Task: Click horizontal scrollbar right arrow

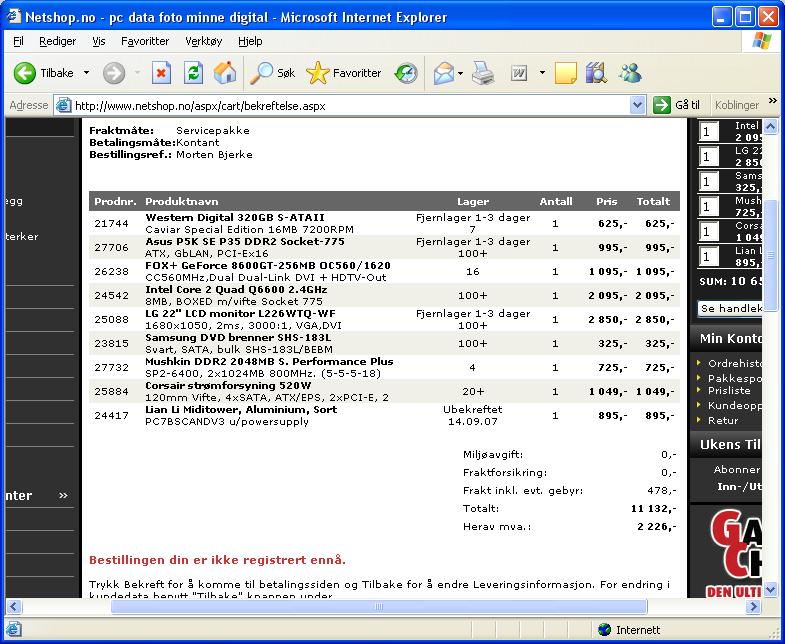Action: click(752, 606)
